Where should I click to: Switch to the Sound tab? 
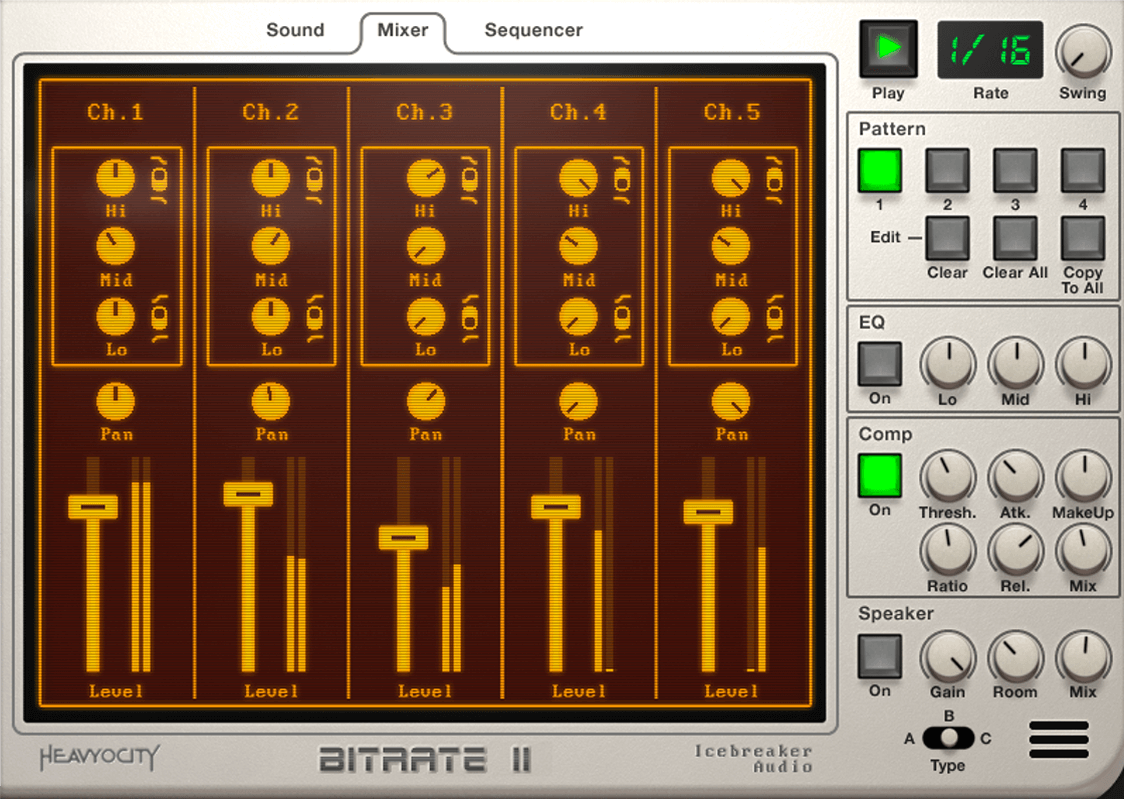[295, 30]
